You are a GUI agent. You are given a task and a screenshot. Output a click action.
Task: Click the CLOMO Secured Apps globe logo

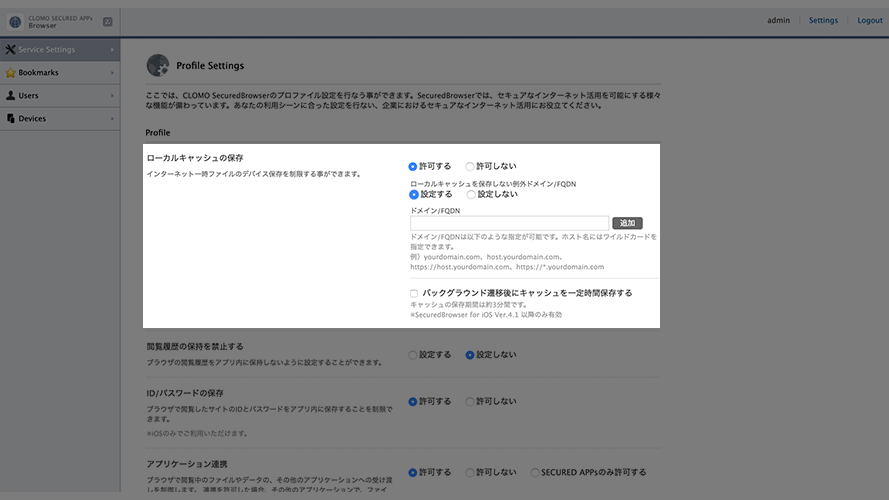(15, 22)
